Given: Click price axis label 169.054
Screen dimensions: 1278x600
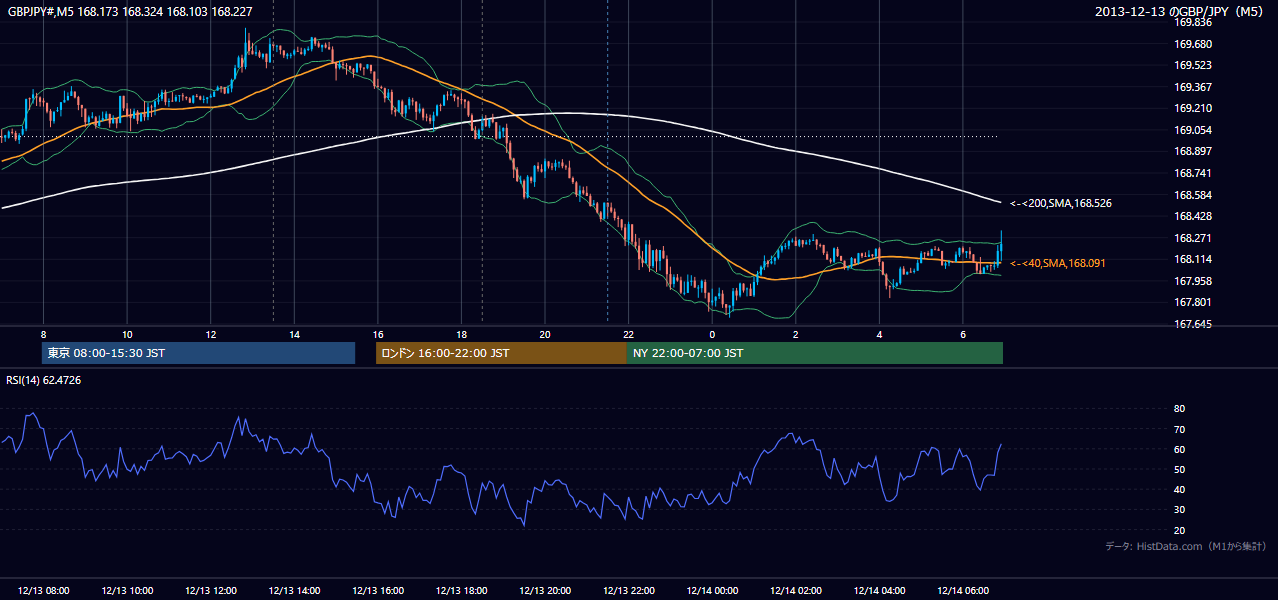Looking at the screenshot, I should [1193, 130].
